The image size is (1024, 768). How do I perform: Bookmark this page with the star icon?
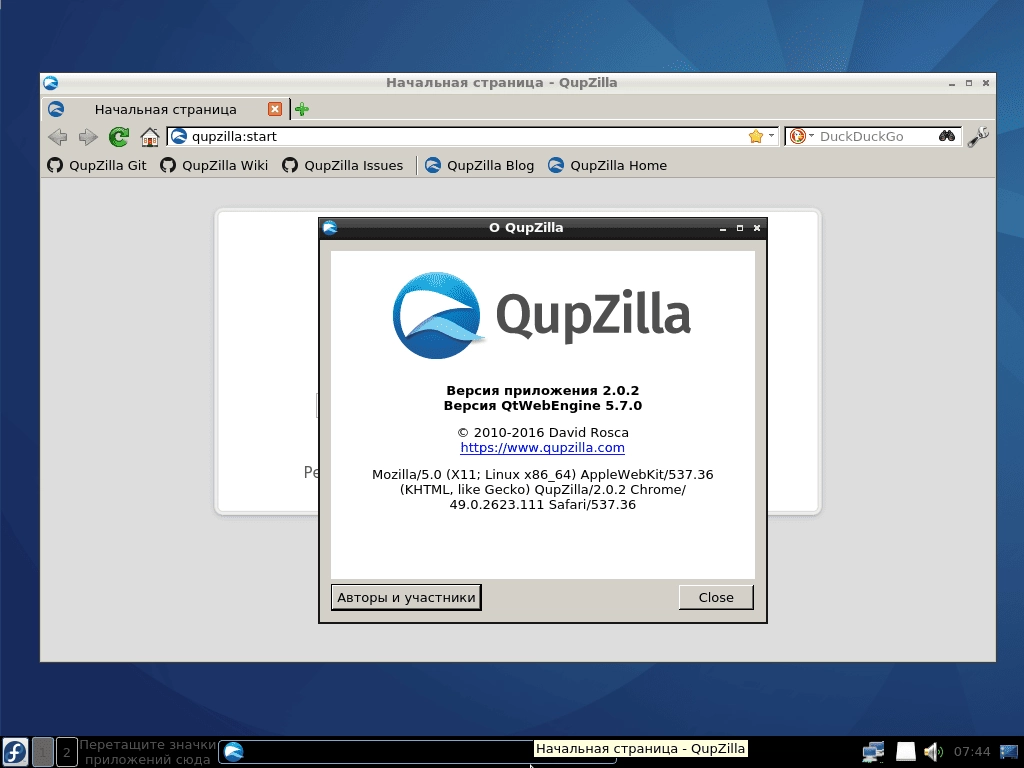tap(756, 136)
